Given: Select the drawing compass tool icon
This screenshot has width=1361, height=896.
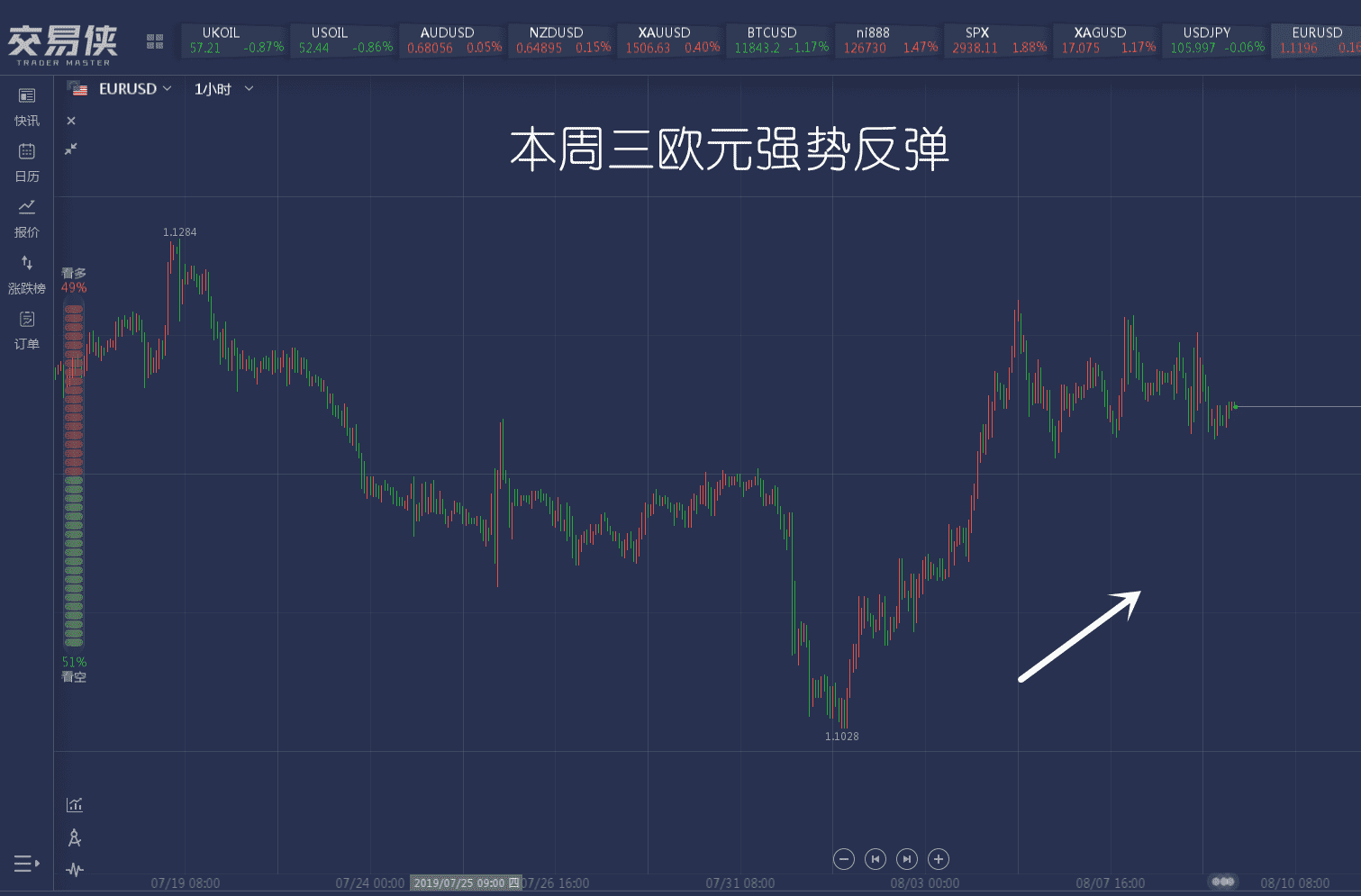Looking at the screenshot, I should 75,837.
